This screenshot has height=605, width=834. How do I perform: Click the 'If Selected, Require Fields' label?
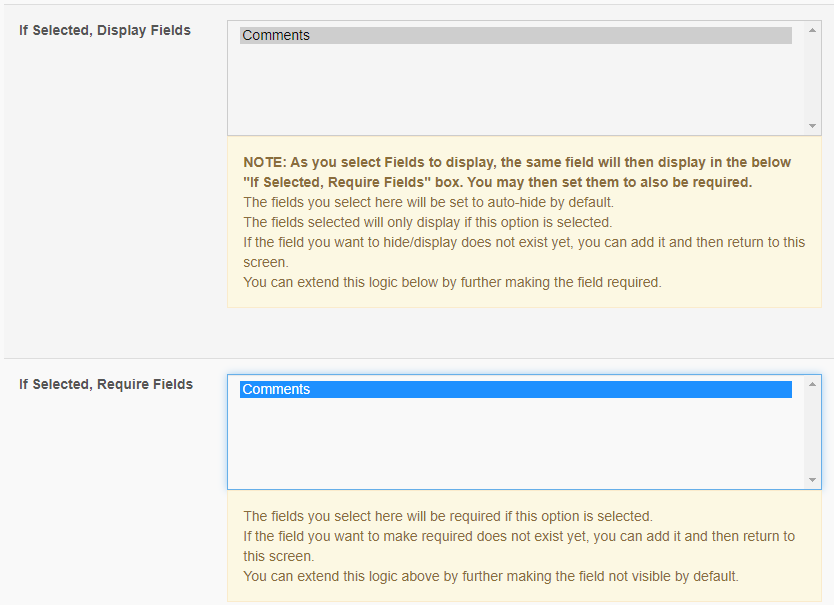(x=106, y=384)
